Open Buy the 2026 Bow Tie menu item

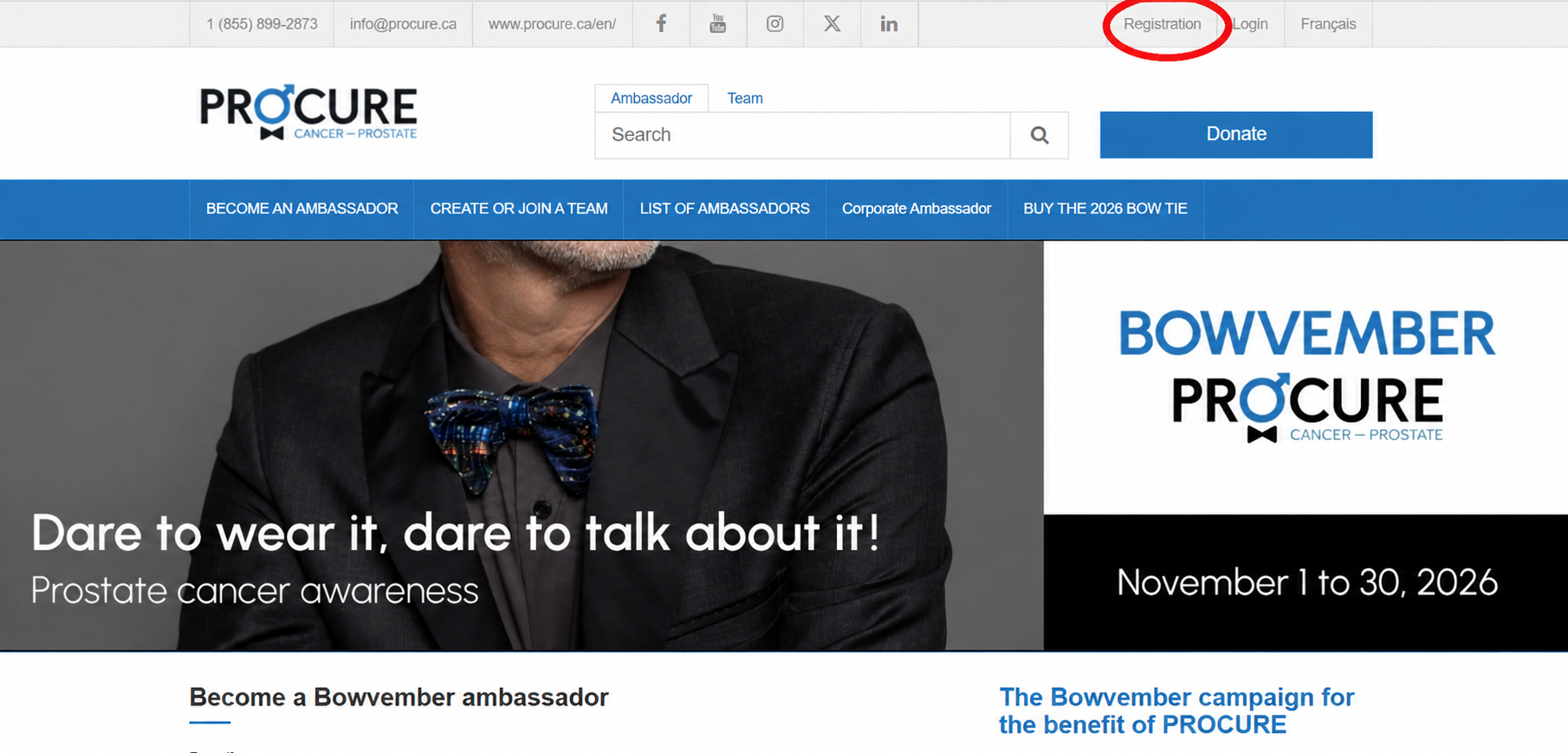pos(1105,209)
